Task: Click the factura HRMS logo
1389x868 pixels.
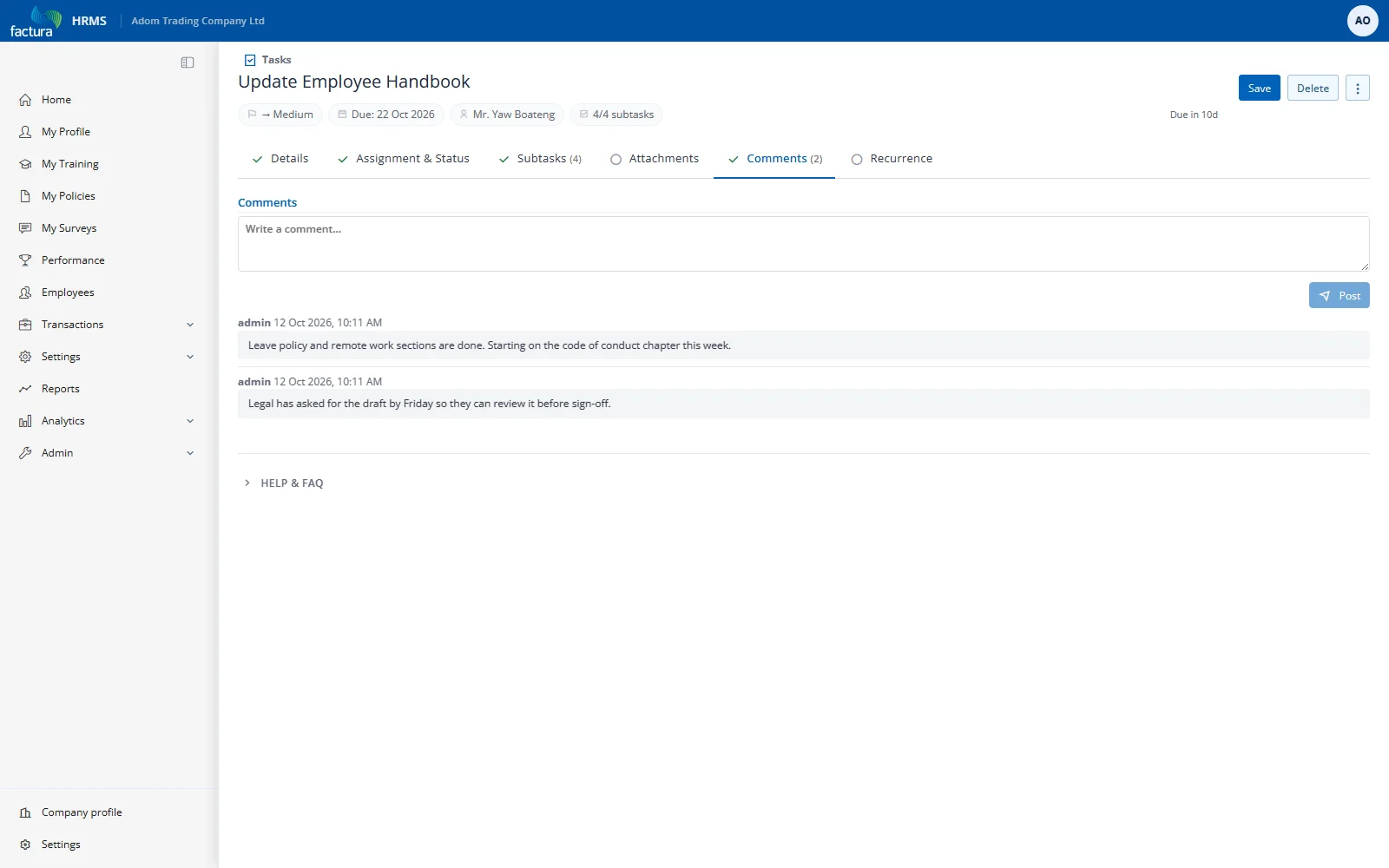Action: 57,21
